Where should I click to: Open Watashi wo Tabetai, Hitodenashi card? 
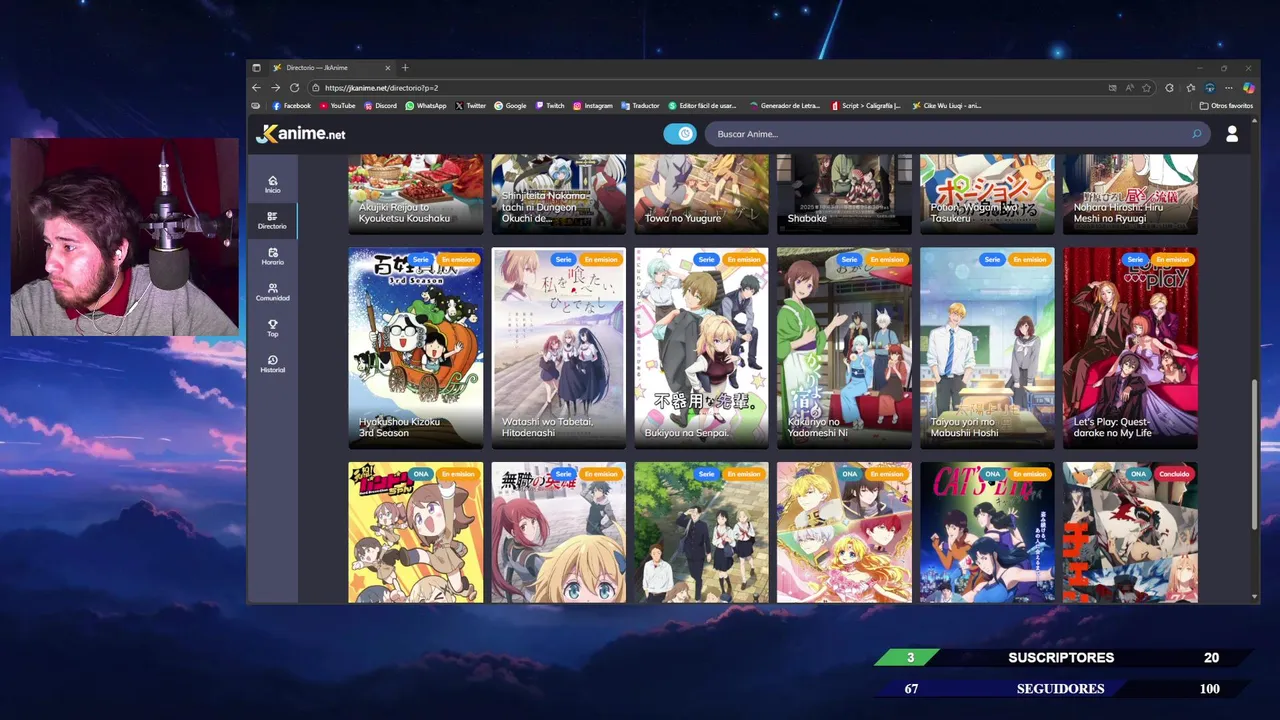click(x=558, y=347)
